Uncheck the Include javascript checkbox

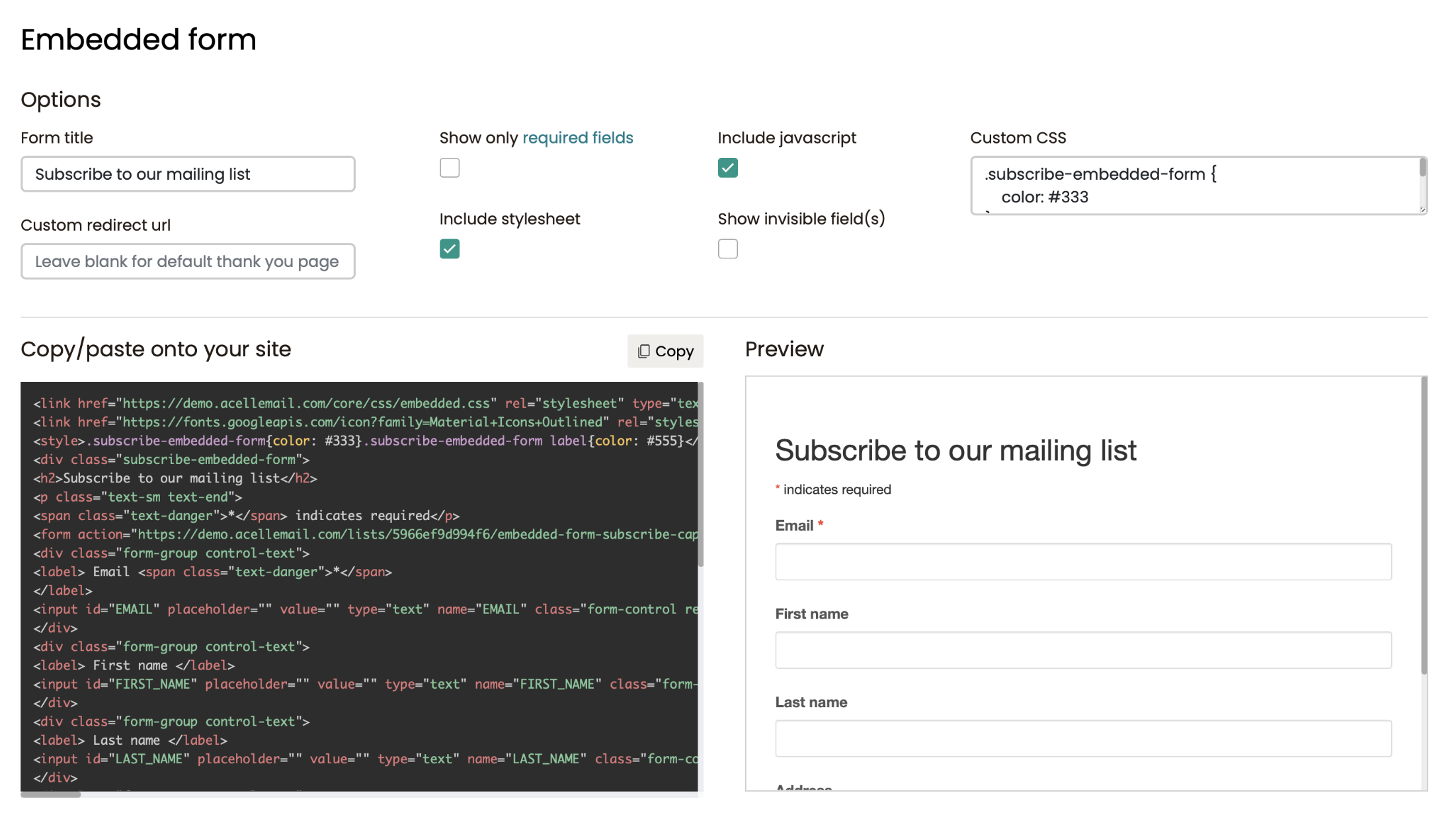click(727, 168)
